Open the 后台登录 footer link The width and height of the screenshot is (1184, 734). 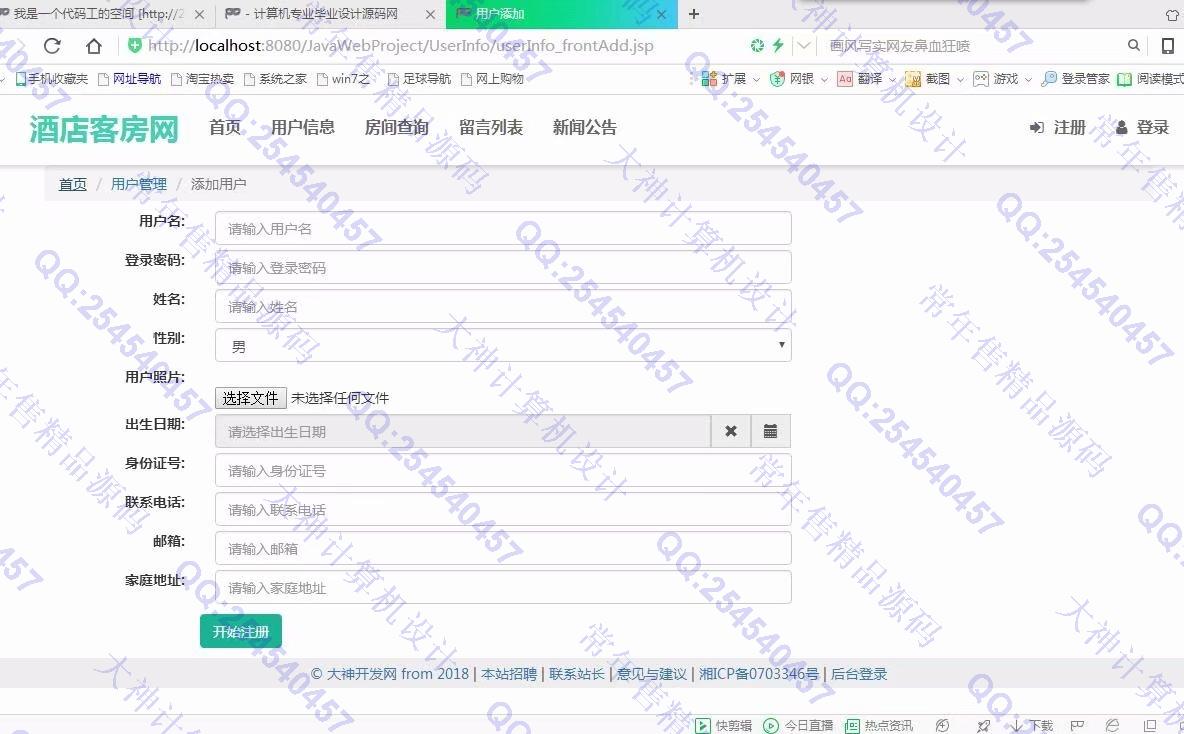click(x=859, y=674)
